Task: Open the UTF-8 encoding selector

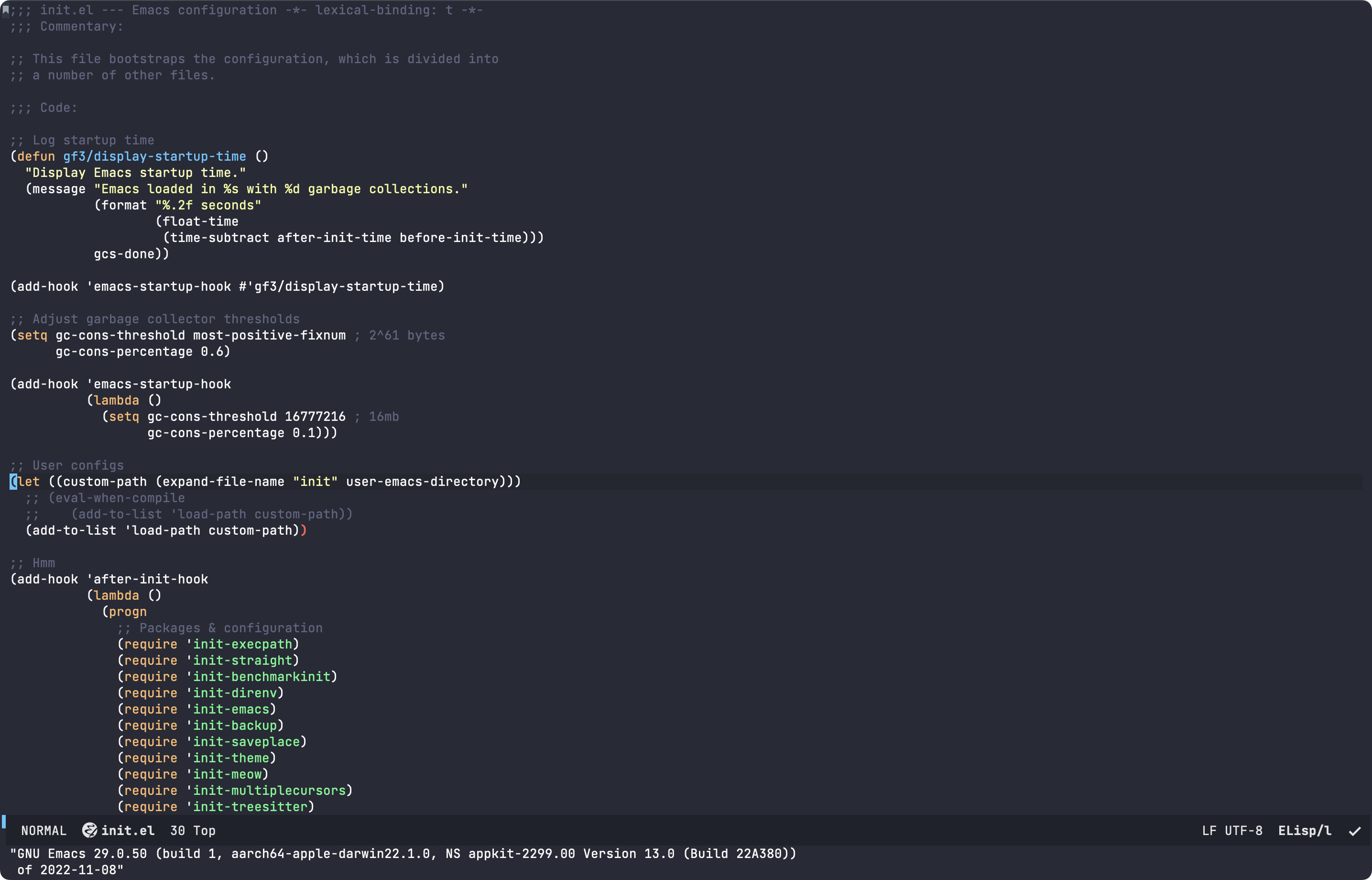Action: [1243, 830]
